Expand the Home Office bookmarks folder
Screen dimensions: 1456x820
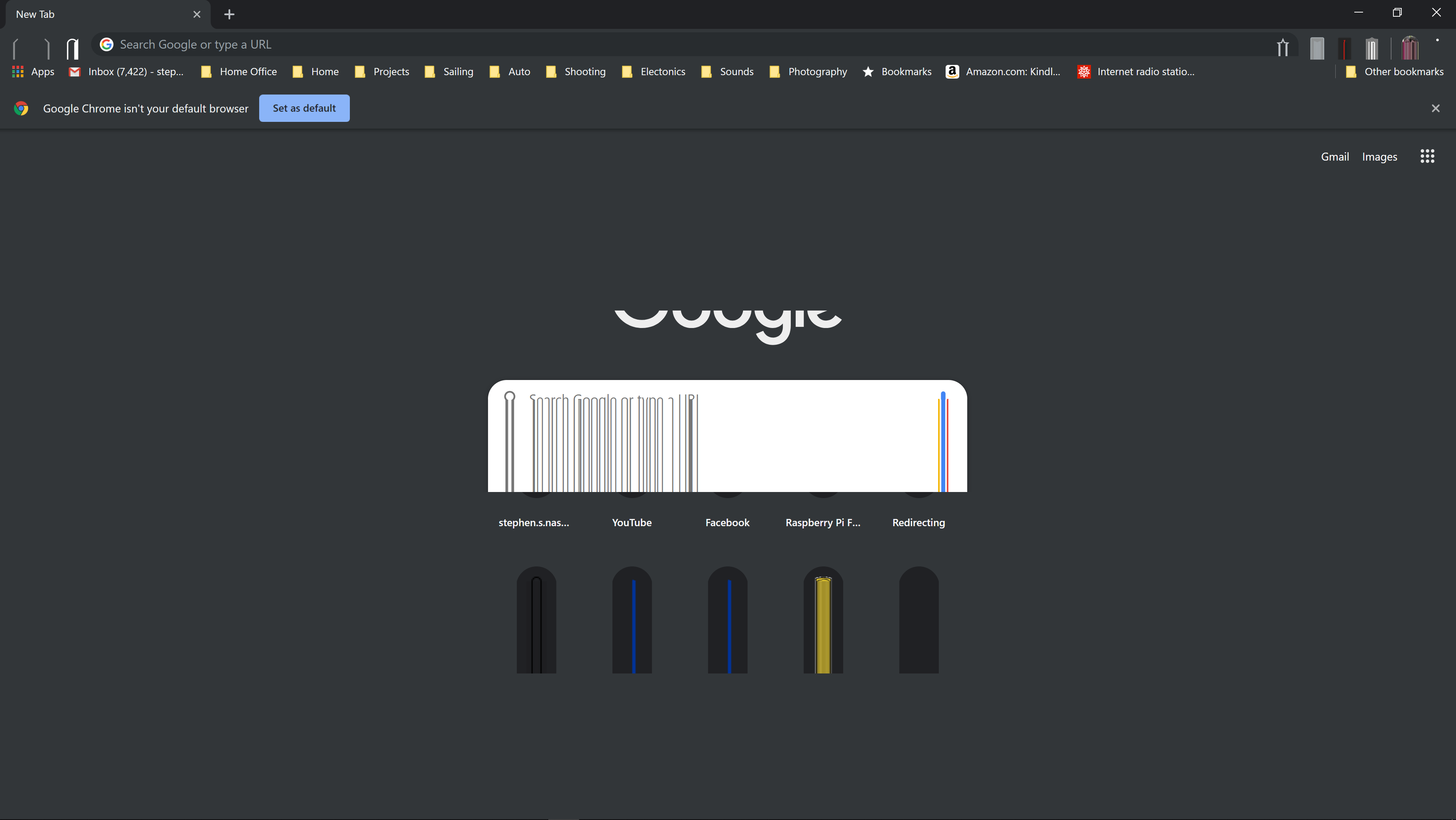239,72
